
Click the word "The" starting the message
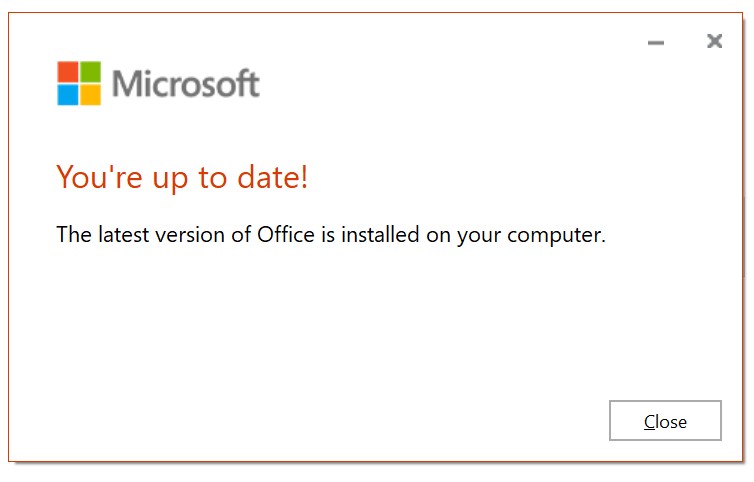74,234
